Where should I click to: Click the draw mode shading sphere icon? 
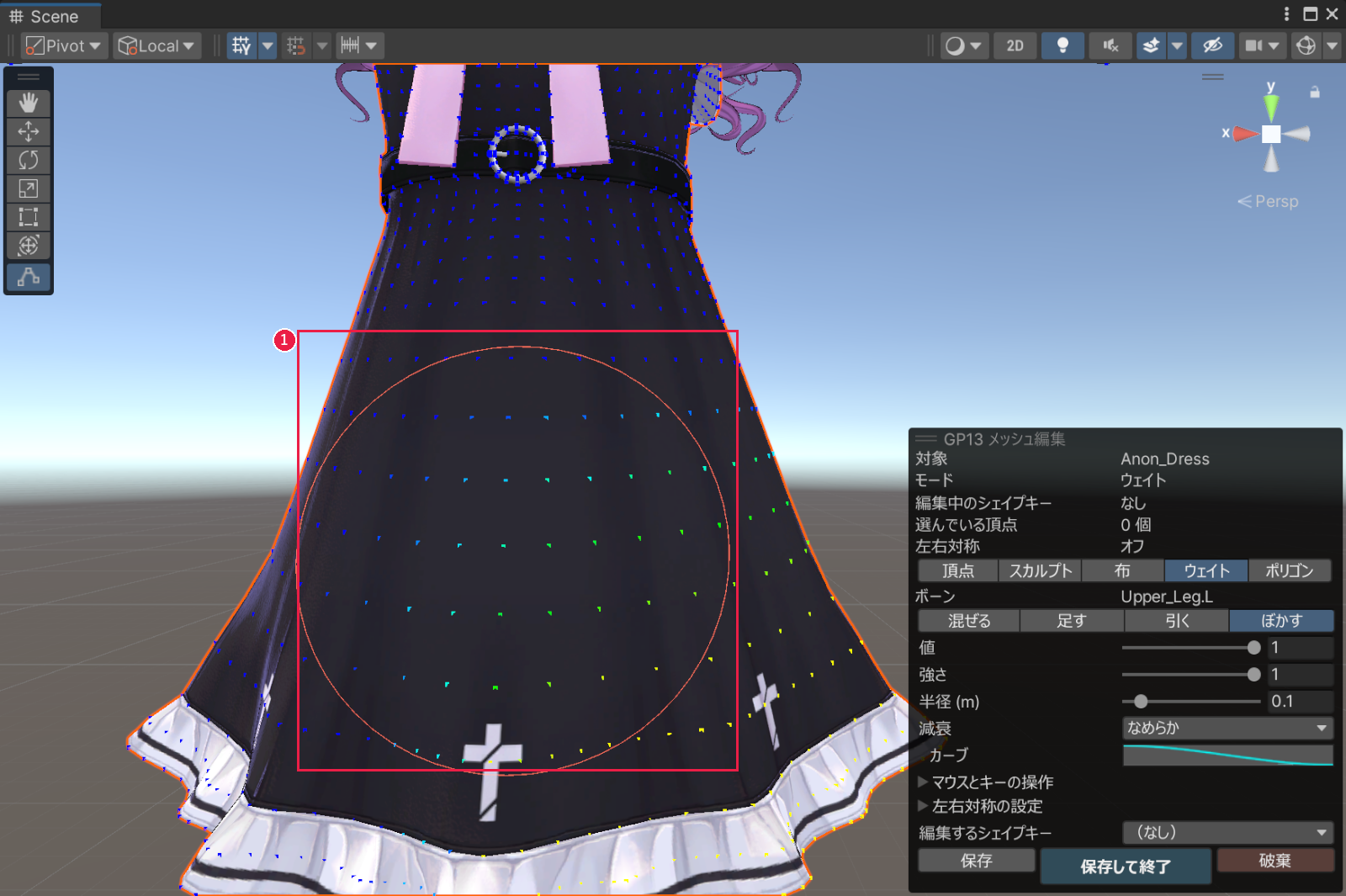(x=955, y=45)
